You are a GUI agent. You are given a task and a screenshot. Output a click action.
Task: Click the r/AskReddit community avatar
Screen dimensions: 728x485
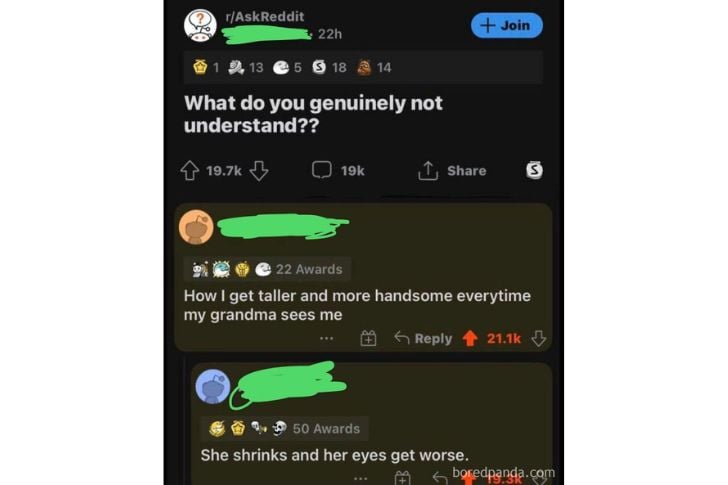point(200,26)
